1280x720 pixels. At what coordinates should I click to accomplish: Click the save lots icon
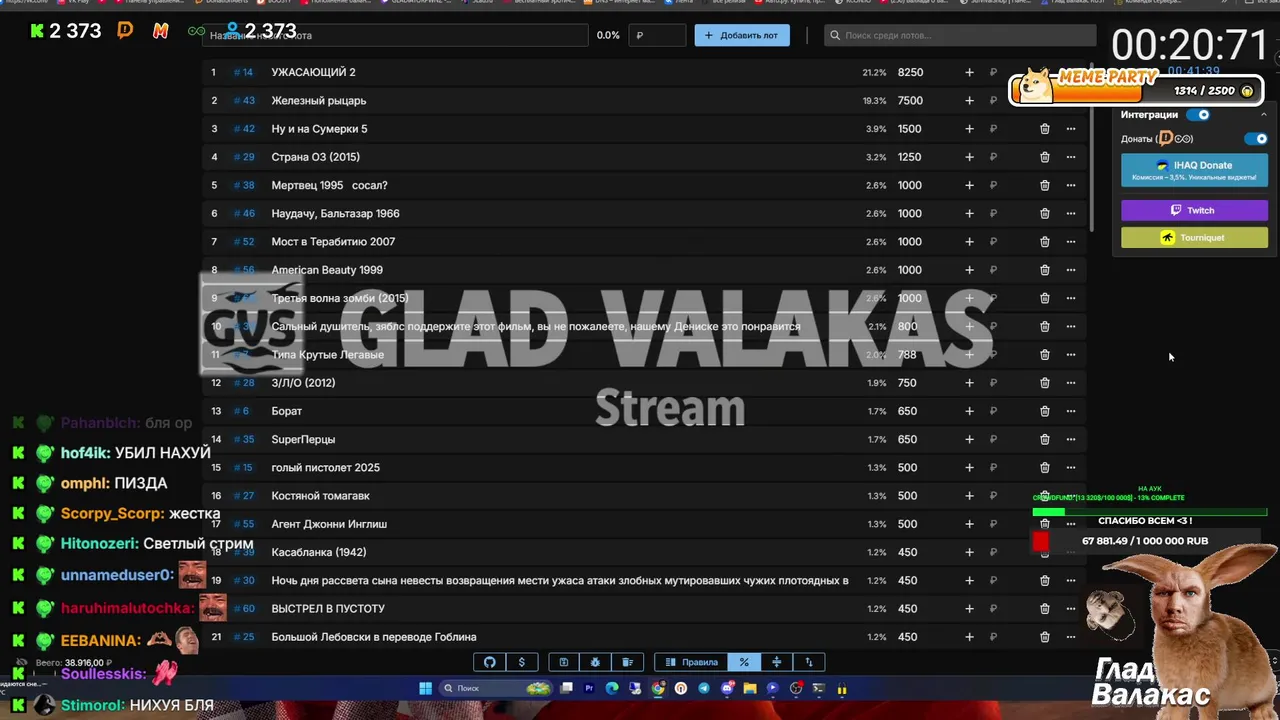coord(563,662)
